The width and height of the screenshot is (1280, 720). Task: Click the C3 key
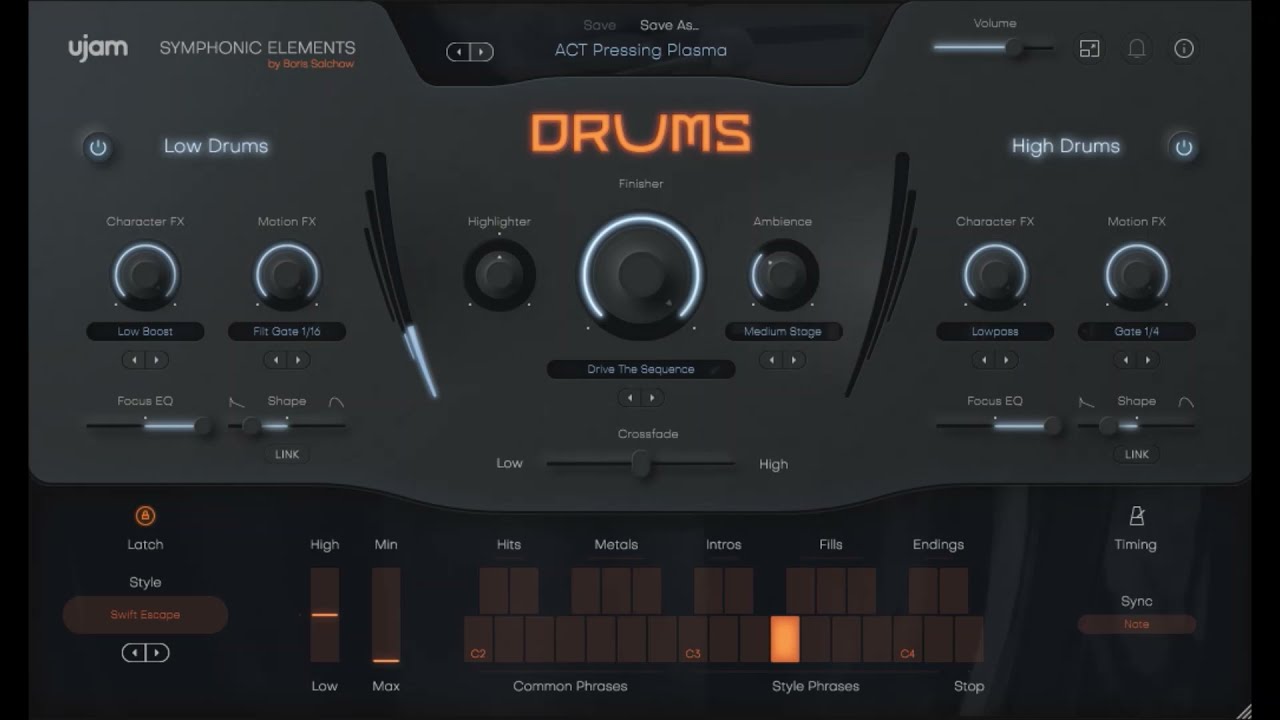[693, 640]
